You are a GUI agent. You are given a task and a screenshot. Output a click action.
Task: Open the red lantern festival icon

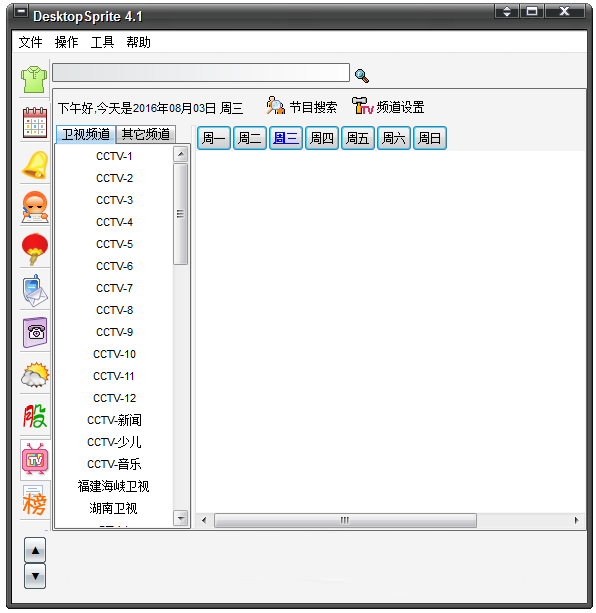pos(35,249)
